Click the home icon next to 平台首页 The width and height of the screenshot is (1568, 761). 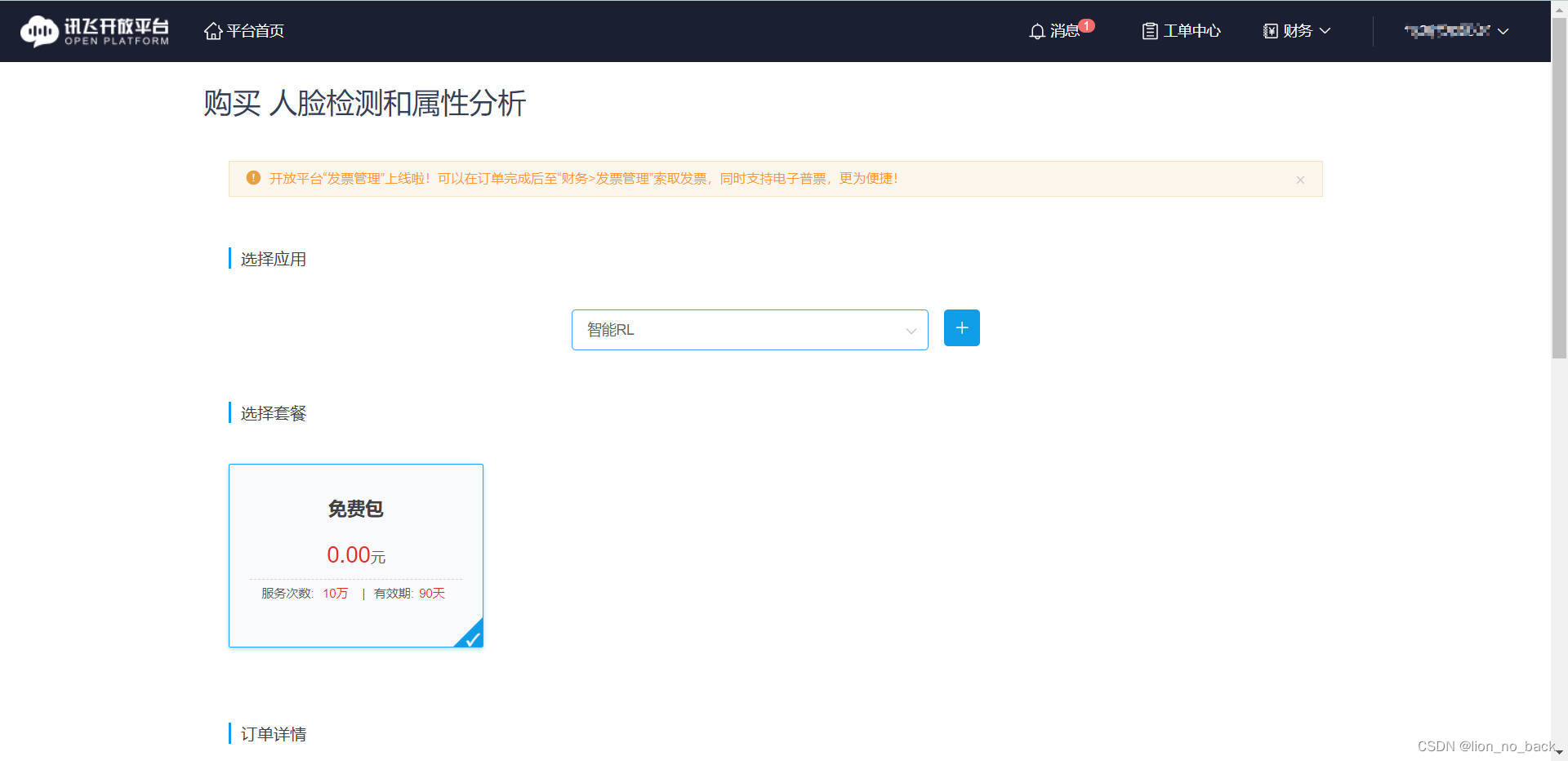pos(213,31)
